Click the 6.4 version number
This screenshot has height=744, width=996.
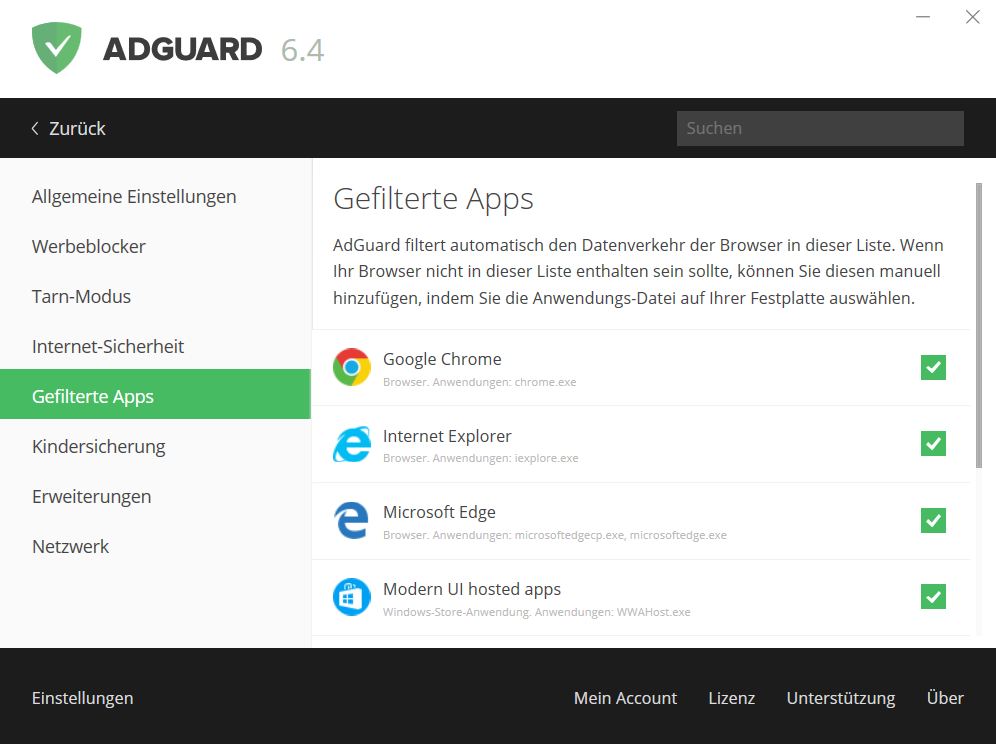tap(302, 50)
